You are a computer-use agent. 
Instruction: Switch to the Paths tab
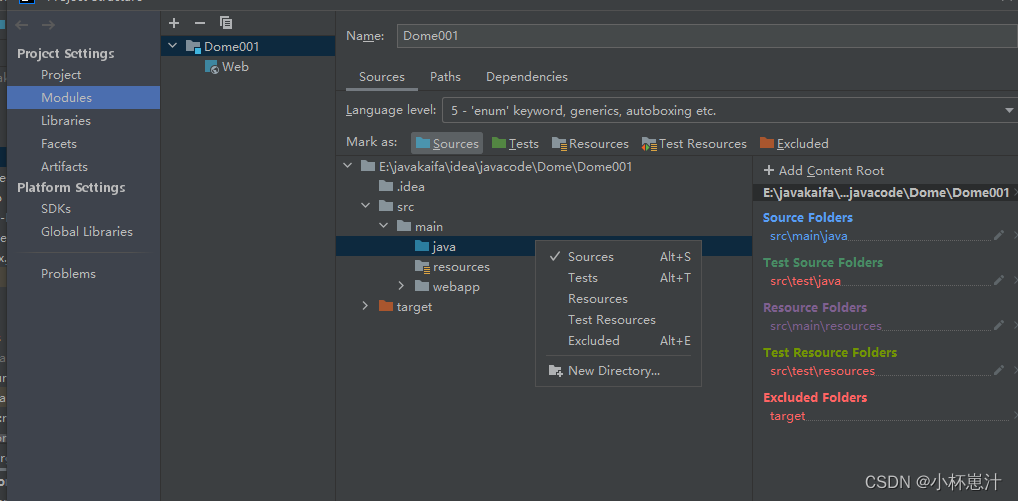pos(445,77)
